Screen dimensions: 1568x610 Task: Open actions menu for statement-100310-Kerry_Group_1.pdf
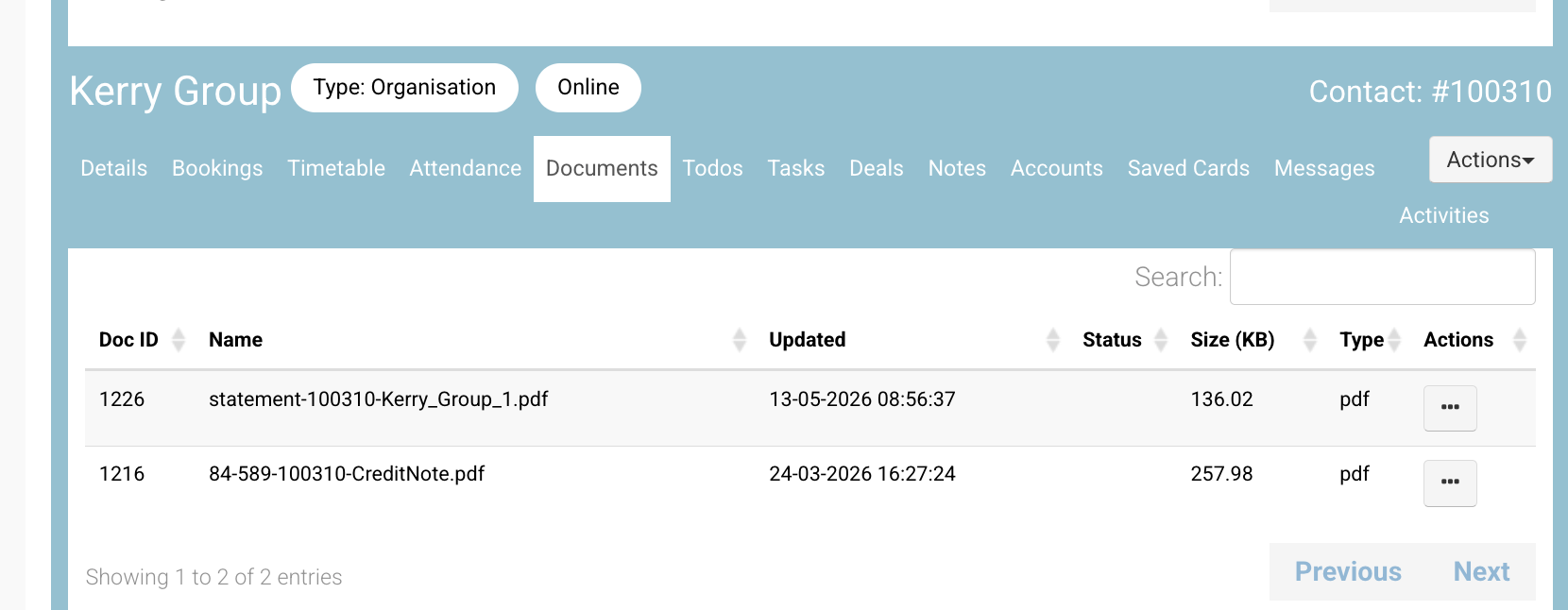(1450, 408)
